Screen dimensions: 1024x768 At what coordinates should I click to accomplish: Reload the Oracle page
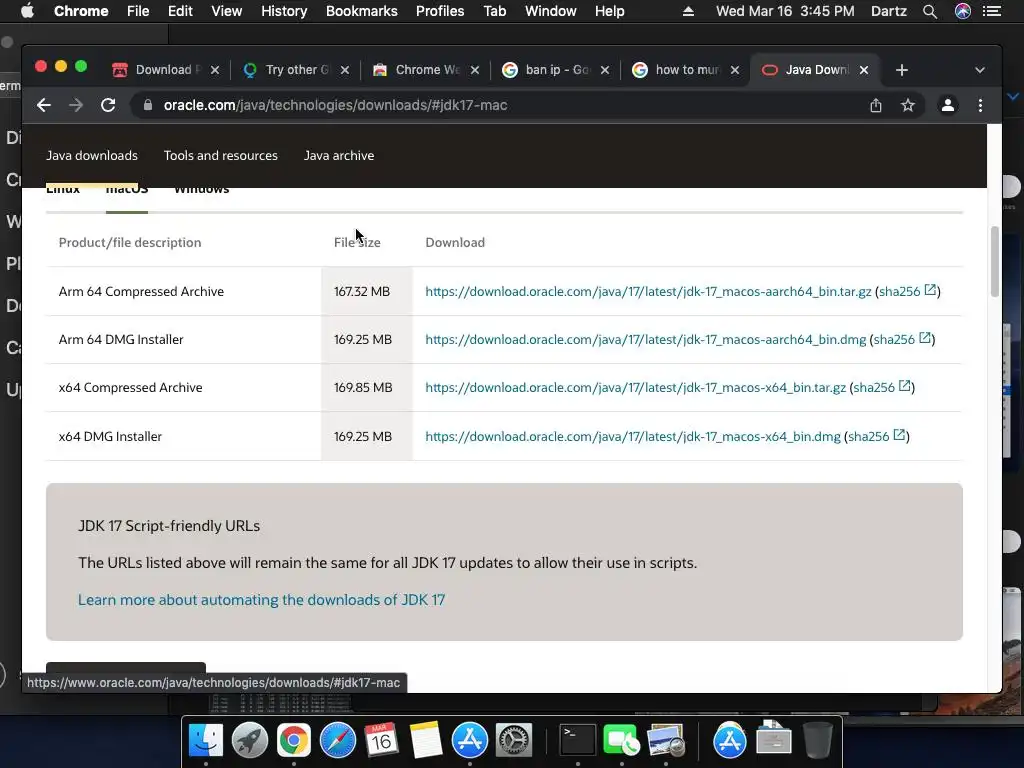(108, 105)
